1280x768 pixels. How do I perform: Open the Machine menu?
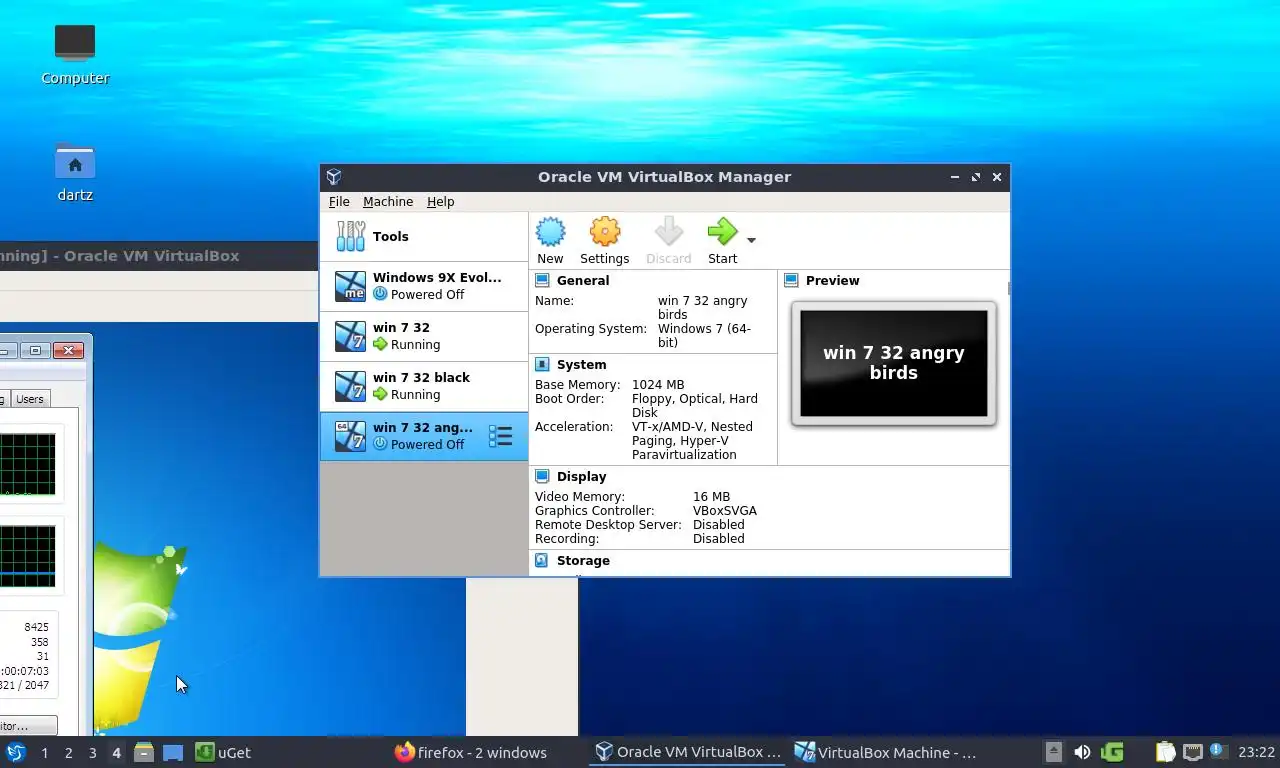pos(388,201)
